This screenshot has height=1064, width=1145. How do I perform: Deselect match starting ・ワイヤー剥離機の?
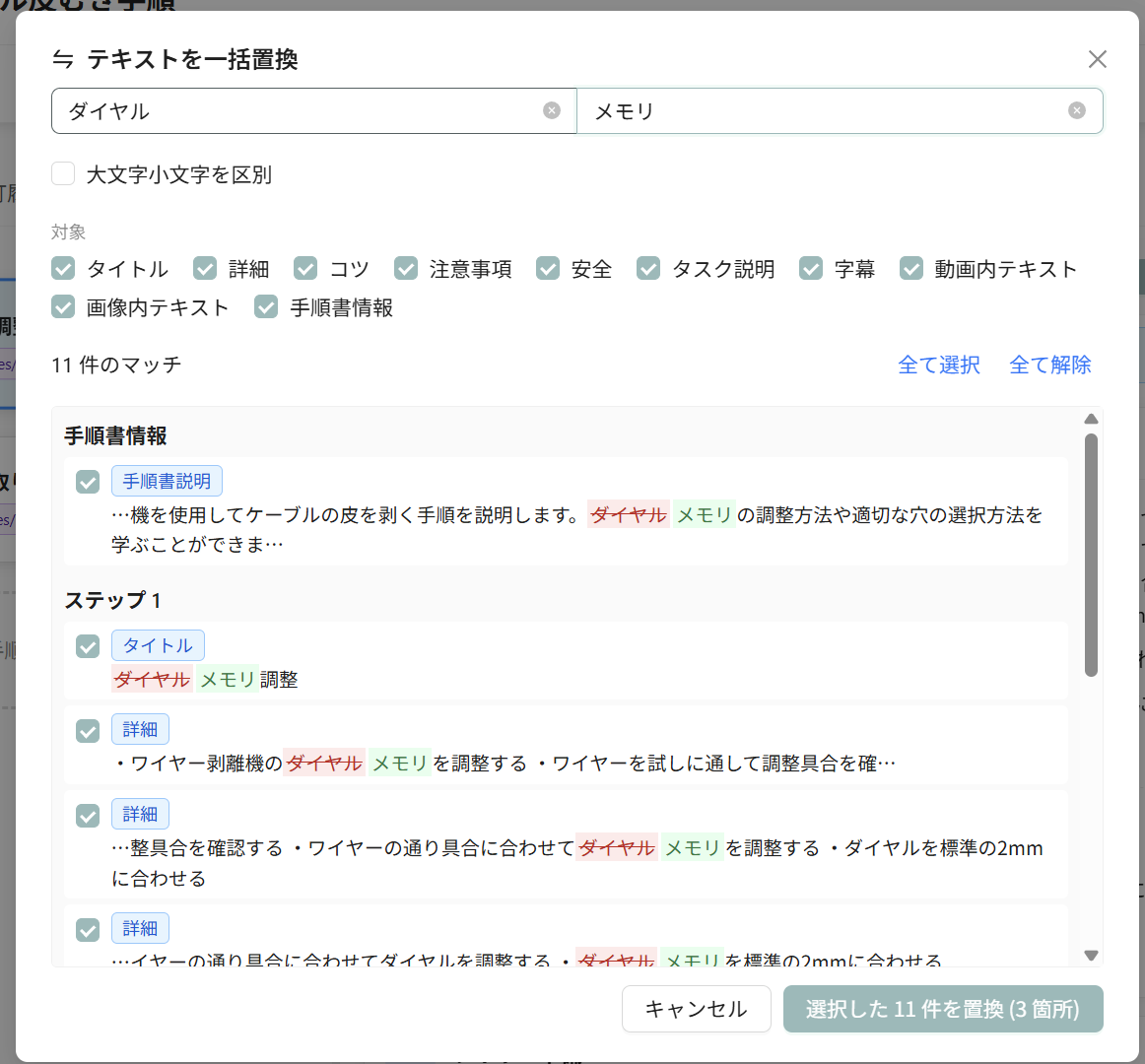coord(88,731)
